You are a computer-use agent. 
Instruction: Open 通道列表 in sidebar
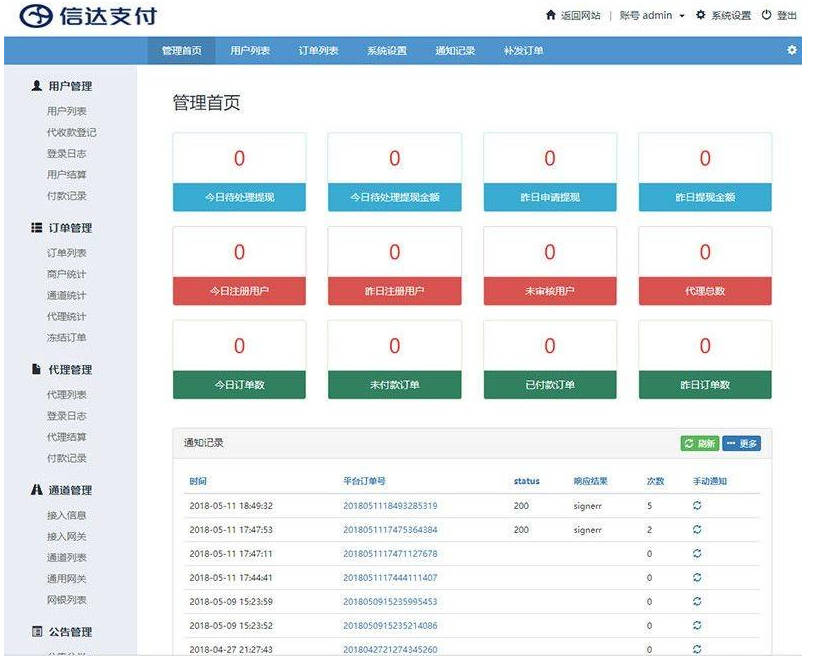tap(67, 557)
